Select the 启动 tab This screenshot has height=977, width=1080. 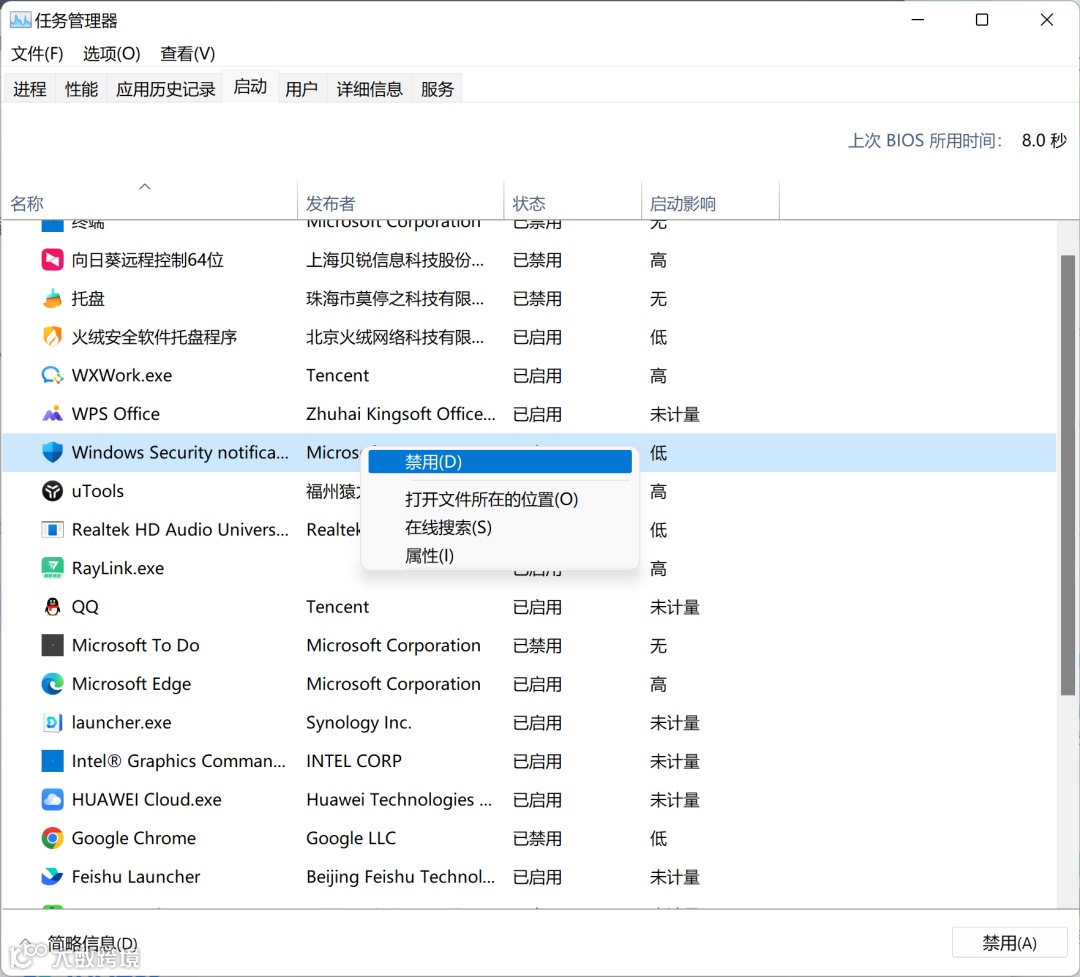click(250, 87)
